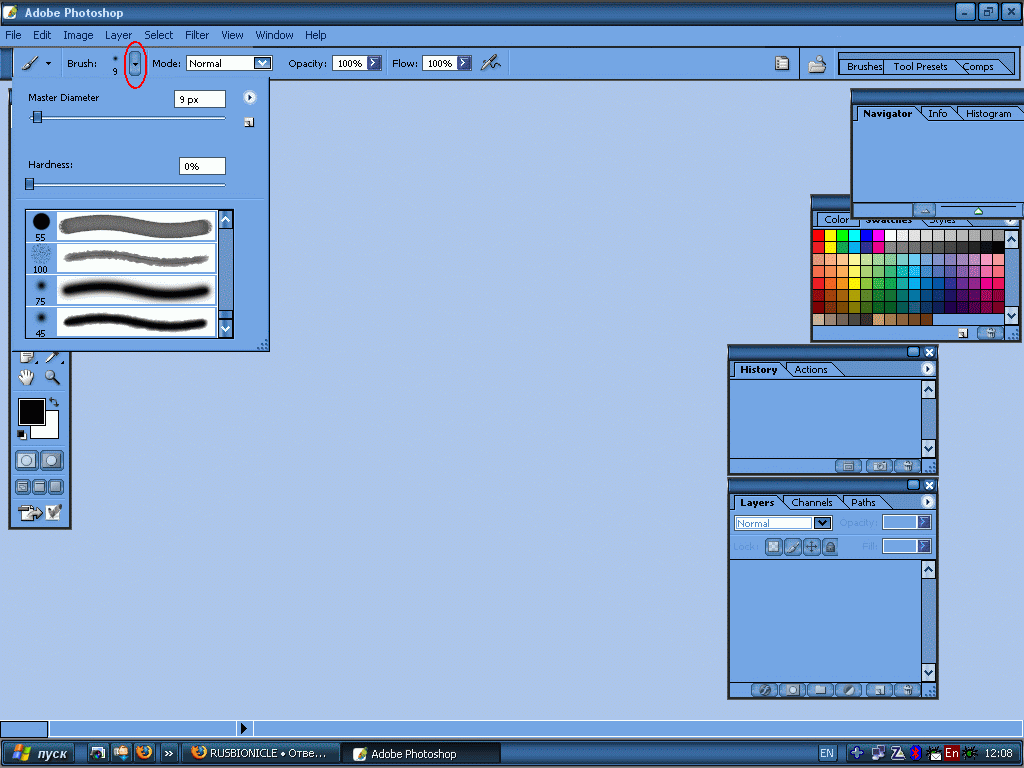Switch to the Histogram tab

pos(988,114)
